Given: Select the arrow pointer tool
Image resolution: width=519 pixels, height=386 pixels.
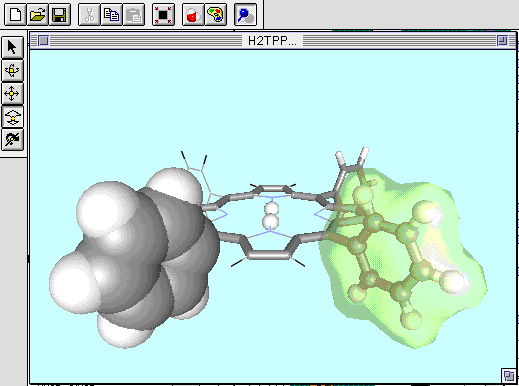Looking at the screenshot, I should coord(12,47).
